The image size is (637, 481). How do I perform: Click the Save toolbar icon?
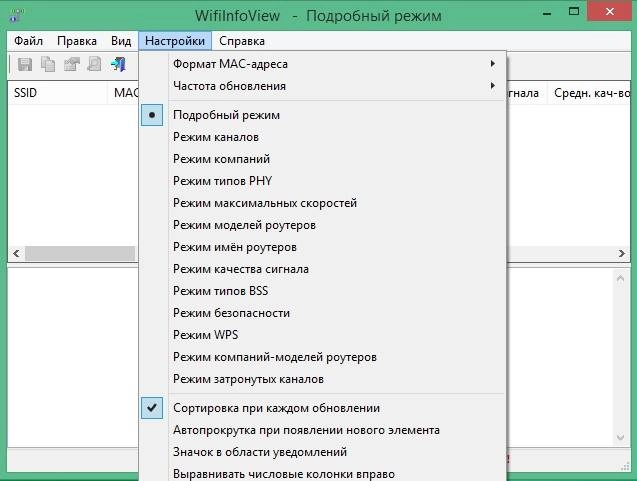(x=25, y=64)
